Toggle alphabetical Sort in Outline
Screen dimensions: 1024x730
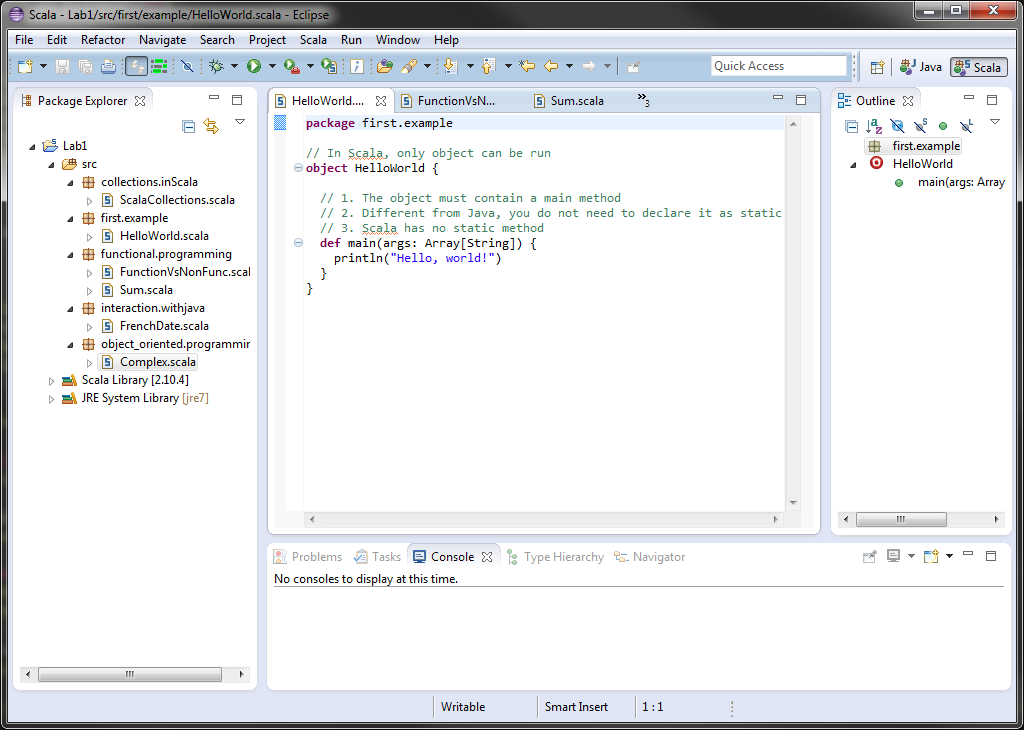874,126
